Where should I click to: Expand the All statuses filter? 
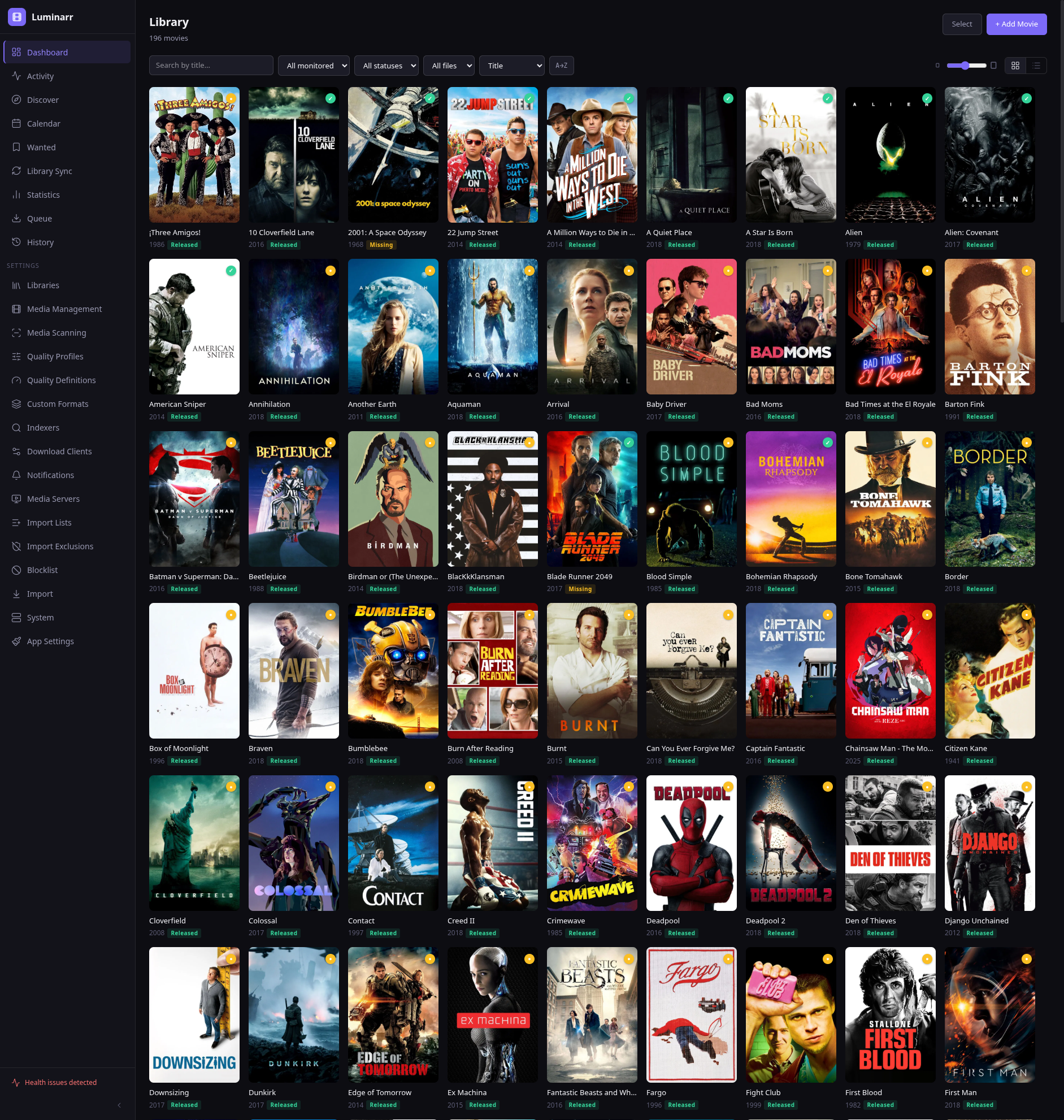[x=386, y=65]
